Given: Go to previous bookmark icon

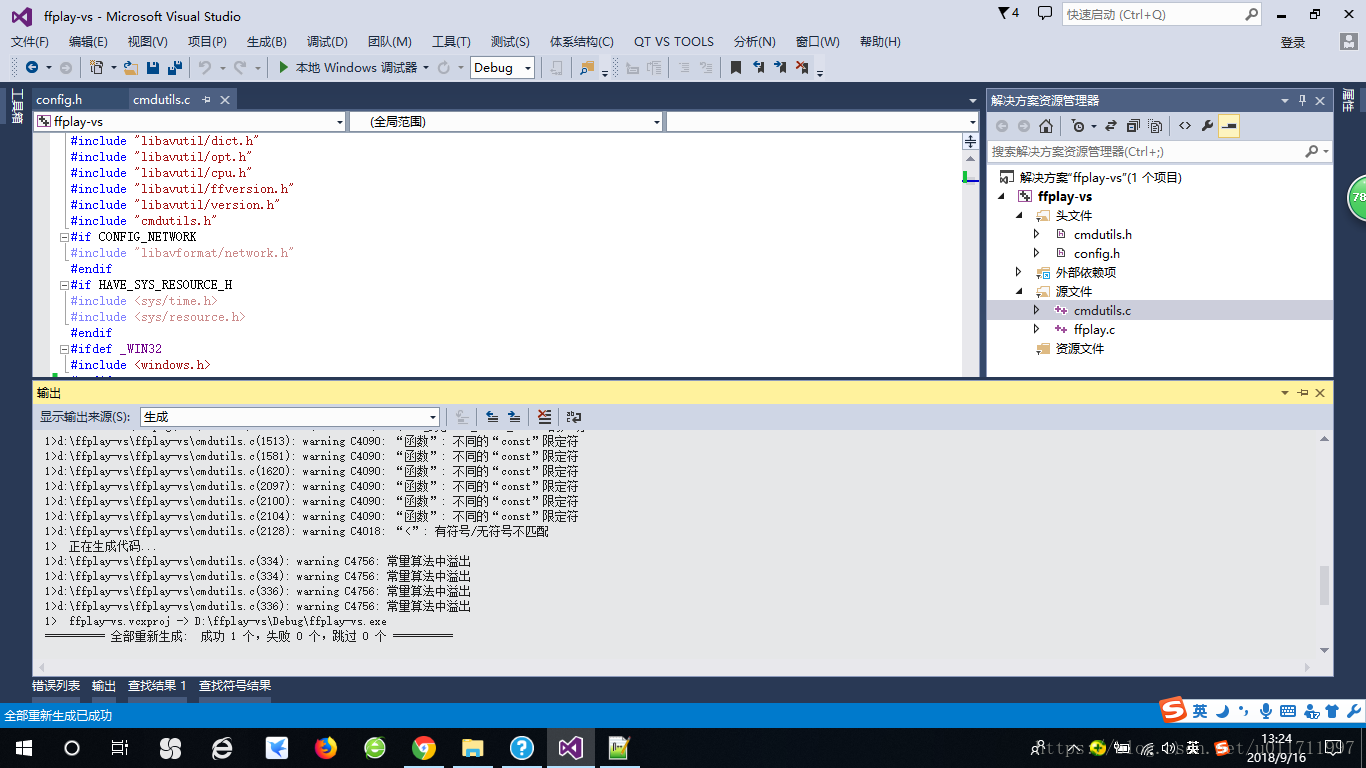Looking at the screenshot, I should pyautogui.click(x=757, y=67).
